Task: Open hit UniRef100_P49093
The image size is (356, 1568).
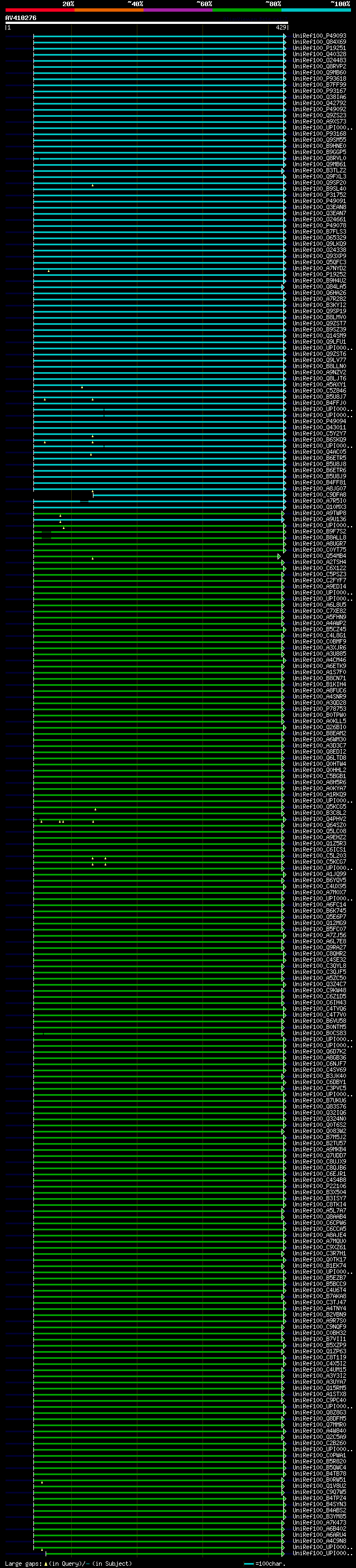Action: [319, 36]
